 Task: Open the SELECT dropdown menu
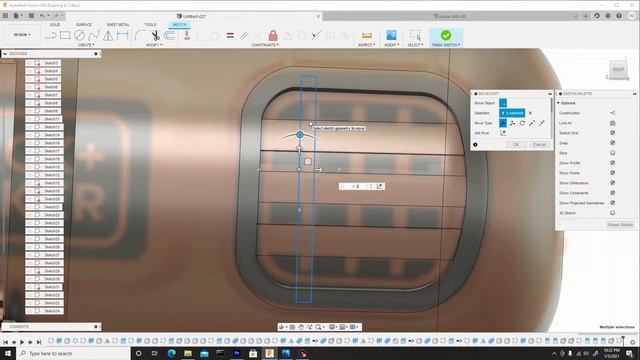pos(416,45)
